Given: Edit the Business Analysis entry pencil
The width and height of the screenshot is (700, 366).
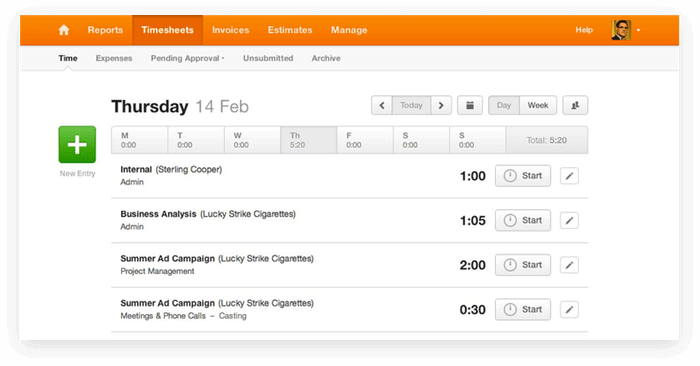Looking at the screenshot, I should [x=569, y=220].
